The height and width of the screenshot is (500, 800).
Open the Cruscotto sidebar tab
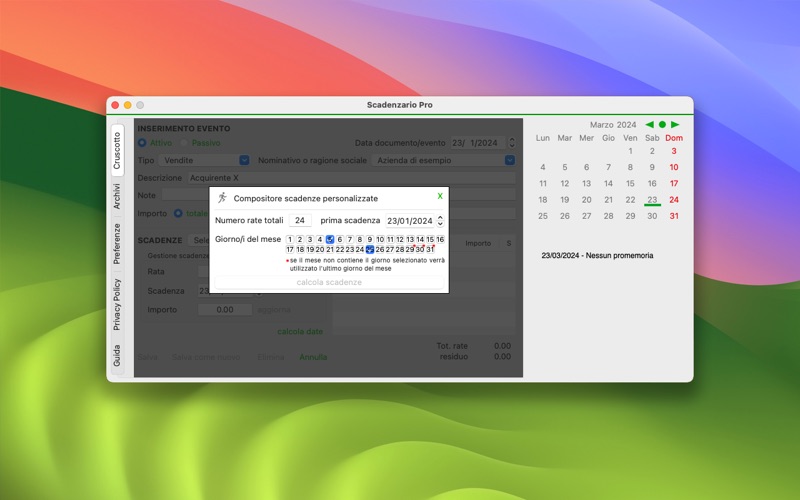[x=117, y=151]
